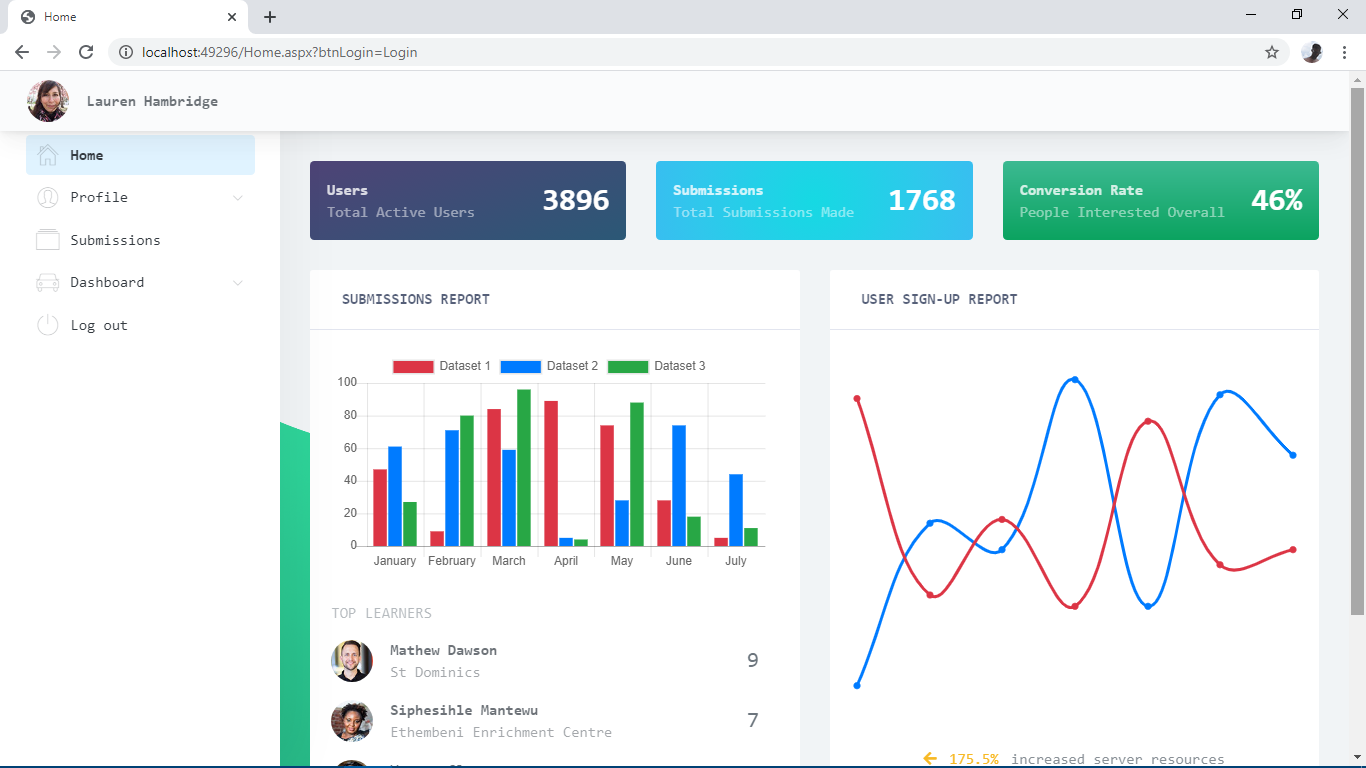
Task: Click the Profile user icon in sidebar
Action: 47,198
